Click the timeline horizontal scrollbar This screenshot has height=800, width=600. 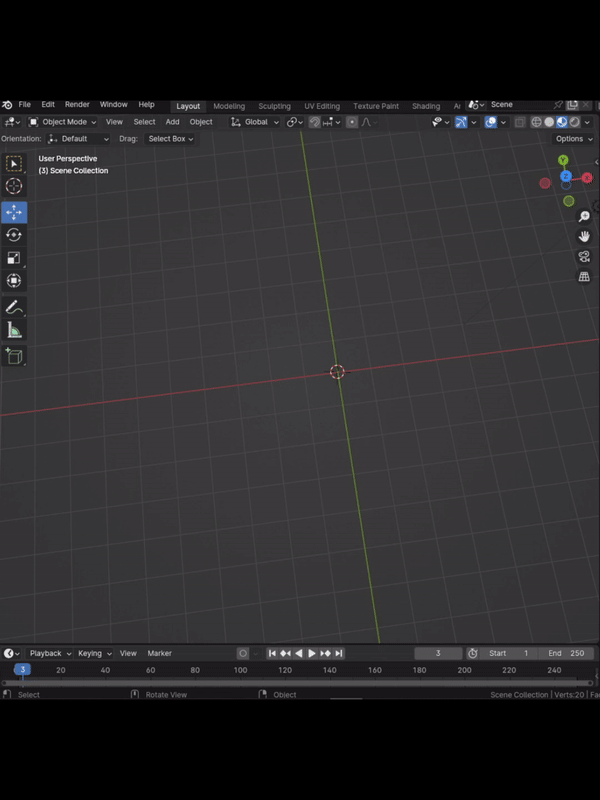tap(297, 683)
